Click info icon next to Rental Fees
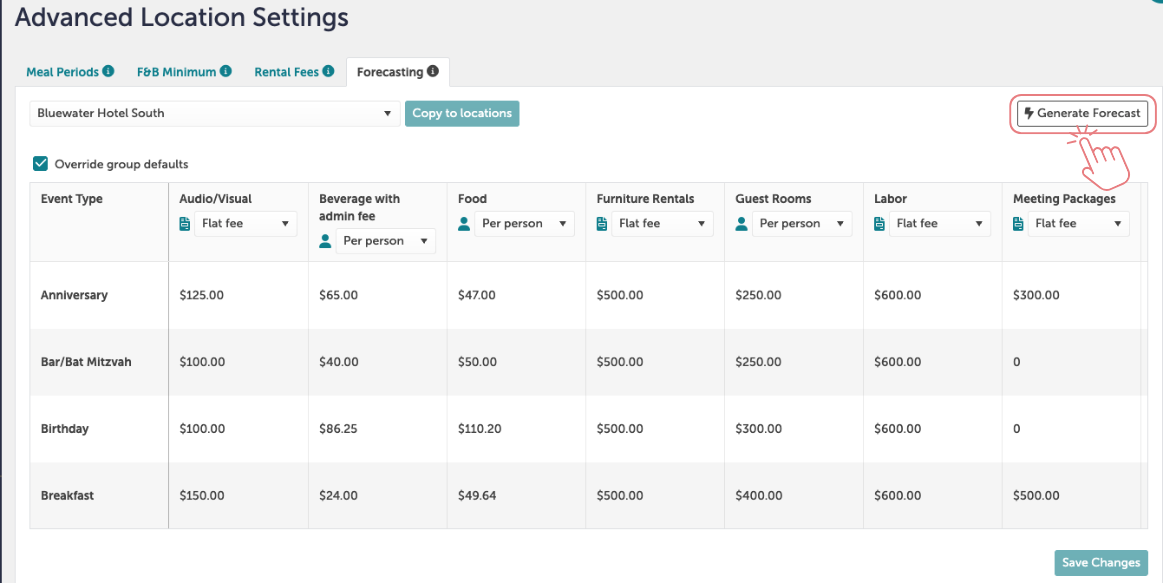 [x=328, y=71]
